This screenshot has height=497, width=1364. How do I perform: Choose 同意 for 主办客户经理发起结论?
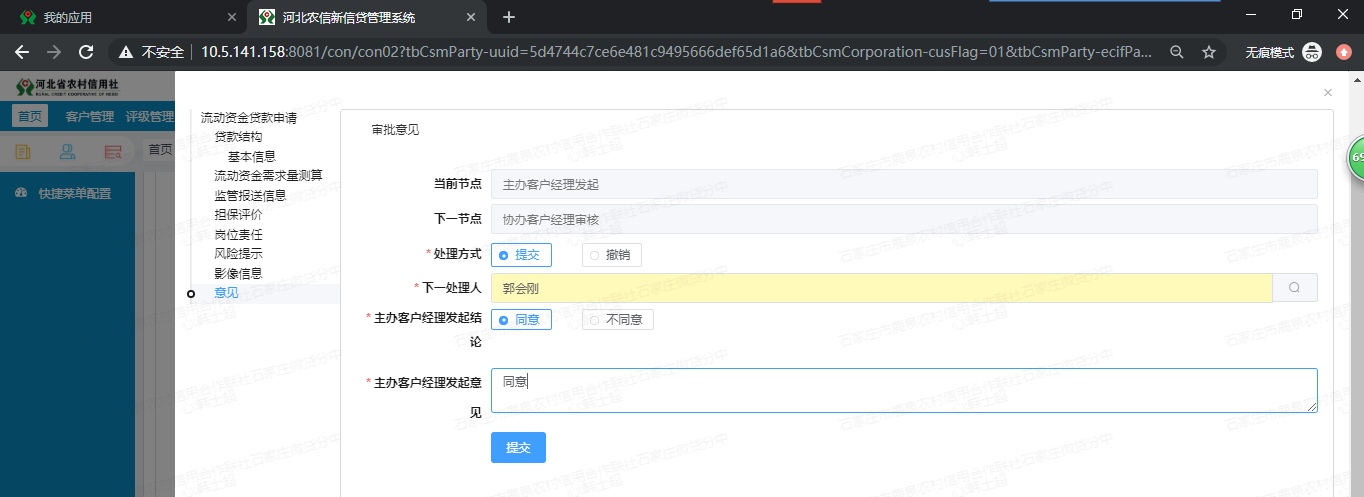521,320
